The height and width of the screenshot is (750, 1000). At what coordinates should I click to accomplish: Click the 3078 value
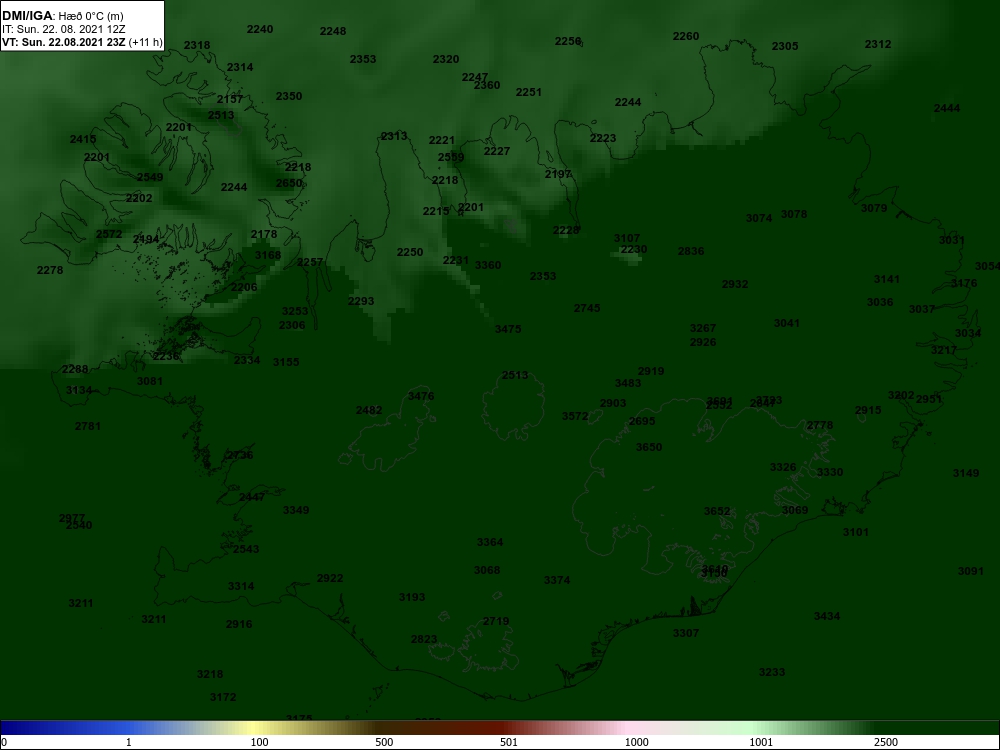[x=794, y=214]
